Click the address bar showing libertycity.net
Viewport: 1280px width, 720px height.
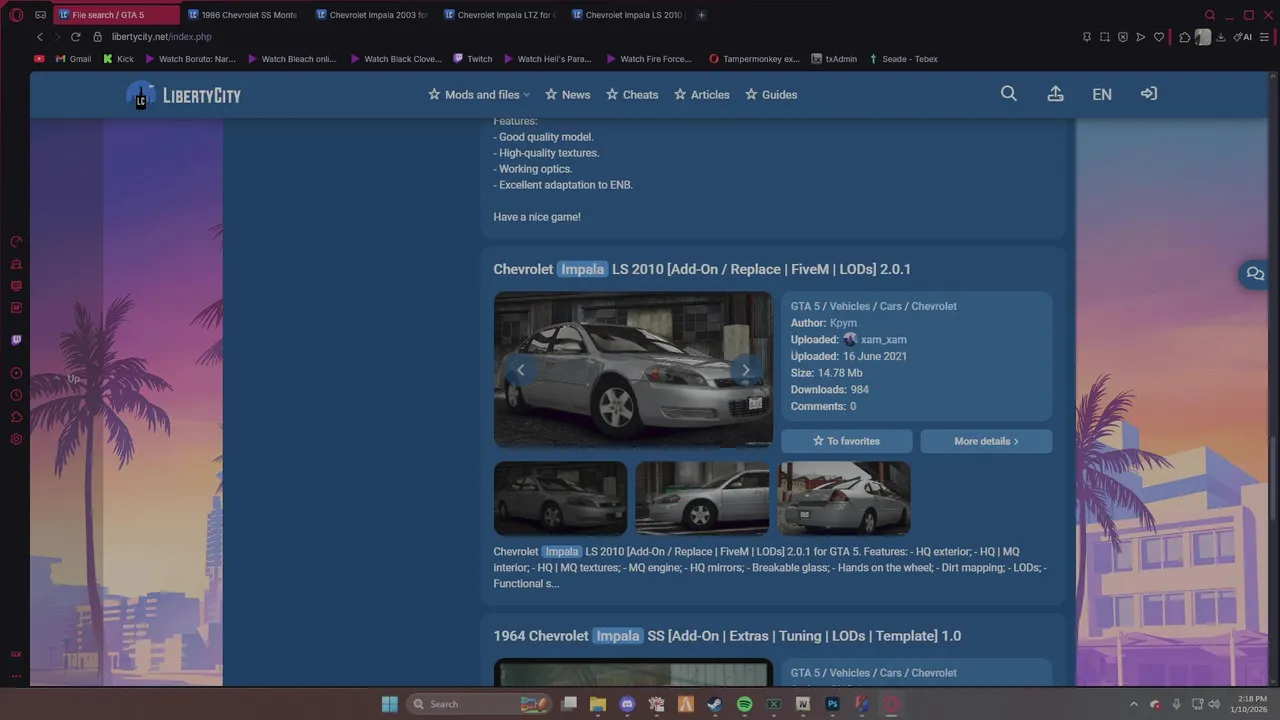click(x=161, y=37)
